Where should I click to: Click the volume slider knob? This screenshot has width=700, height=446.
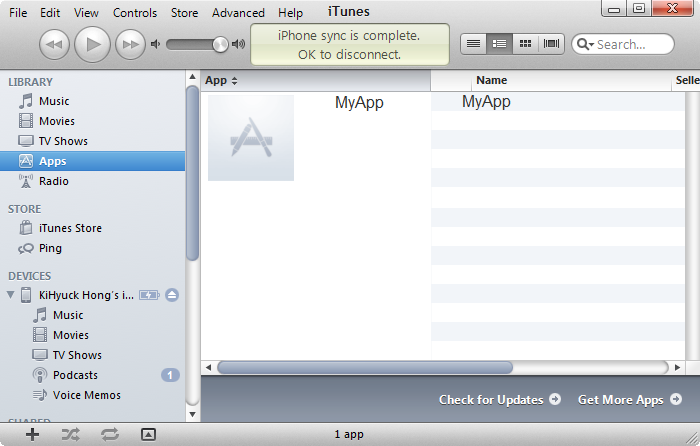tap(220, 44)
